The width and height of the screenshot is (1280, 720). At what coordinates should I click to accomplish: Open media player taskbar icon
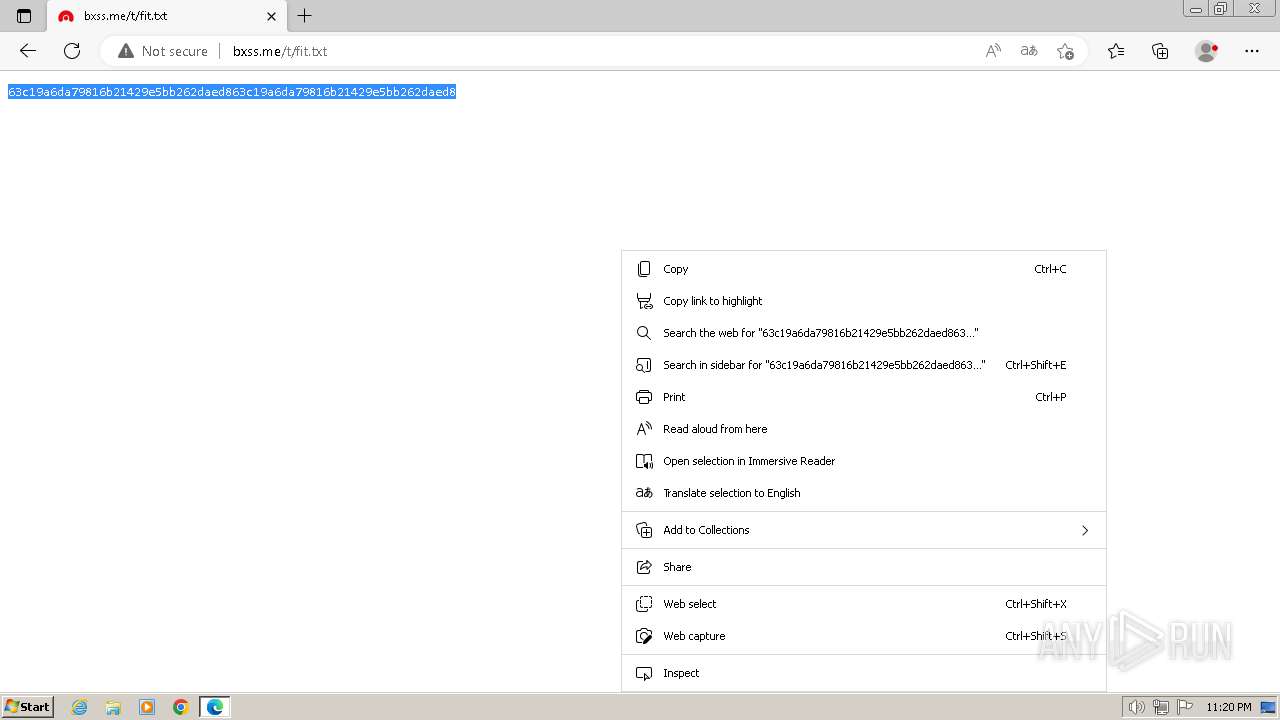coord(147,707)
